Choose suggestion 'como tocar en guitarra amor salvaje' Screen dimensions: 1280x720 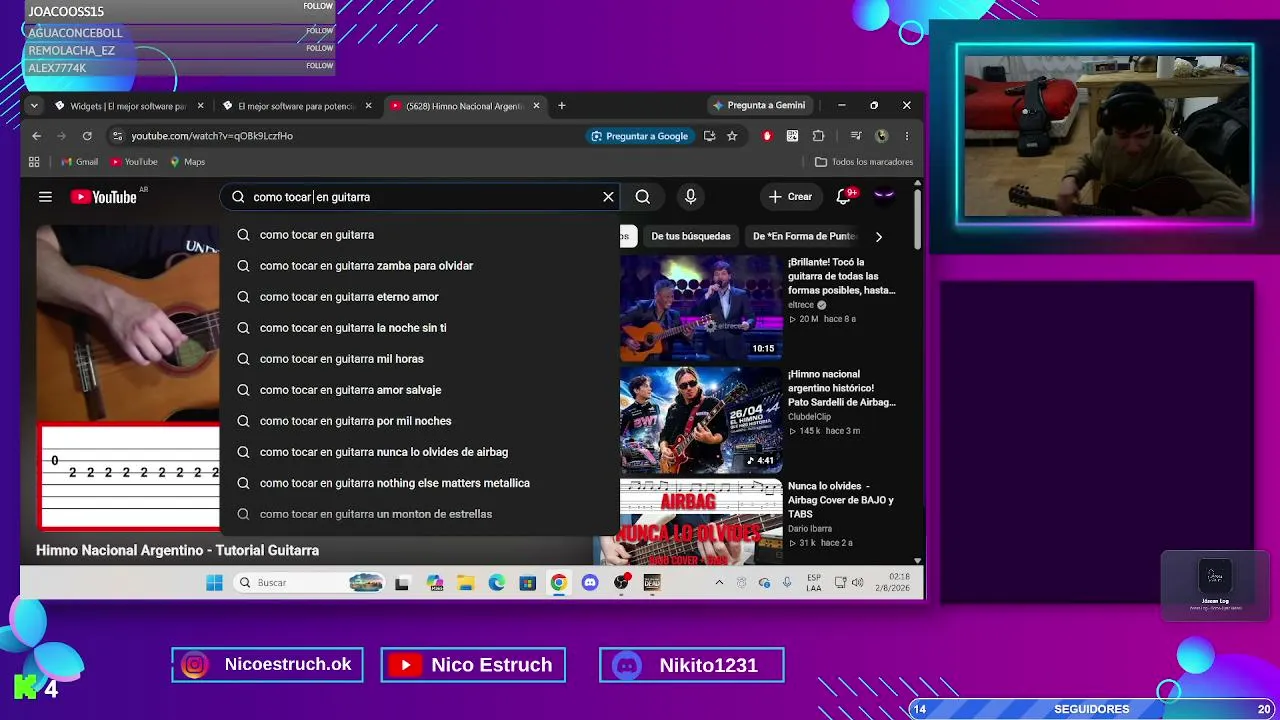[x=420, y=390]
